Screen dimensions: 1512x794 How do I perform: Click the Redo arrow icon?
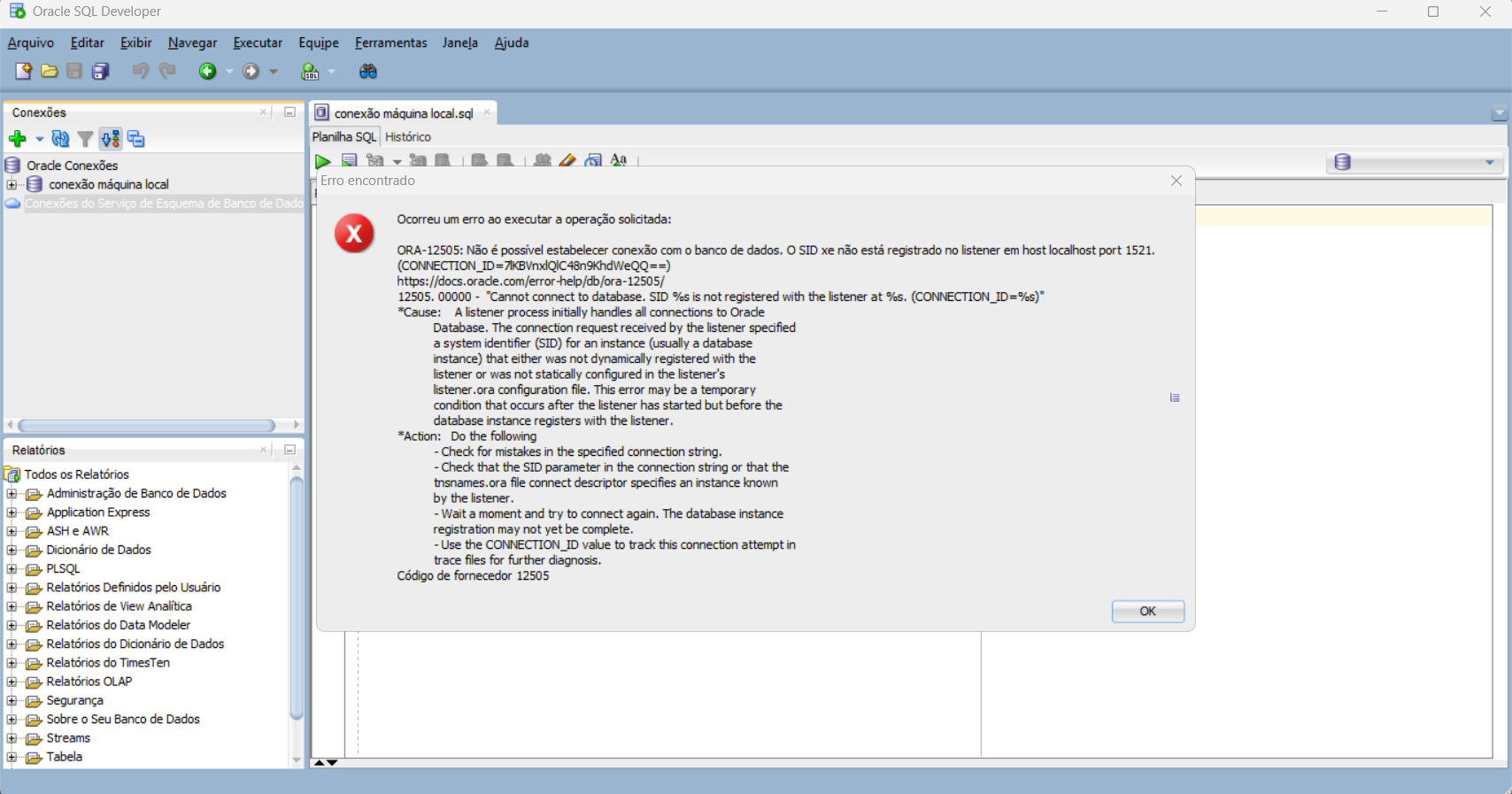click(x=166, y=71)
